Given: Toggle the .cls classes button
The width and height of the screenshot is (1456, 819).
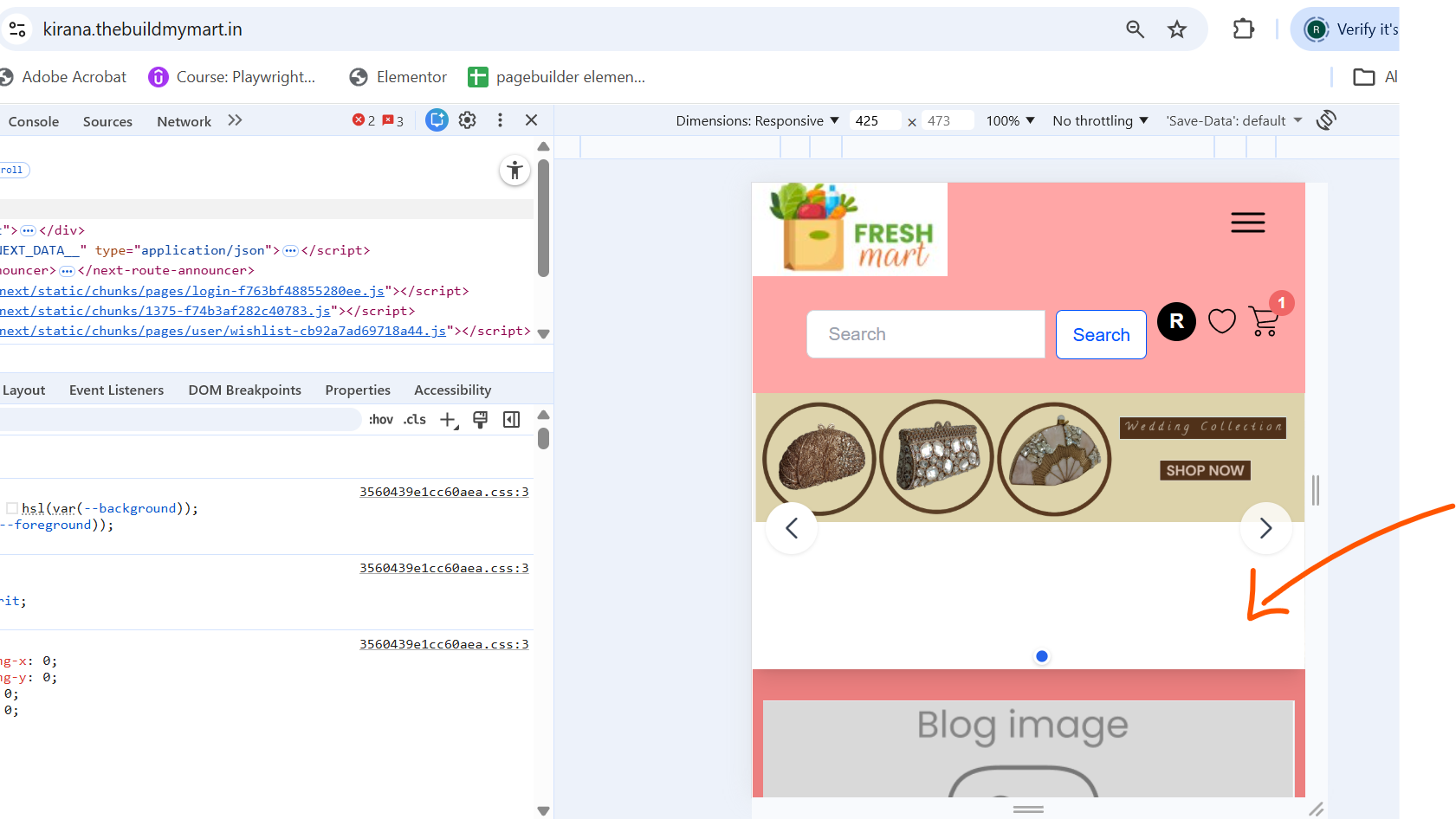Looking at the screenshot, I should pos(415,420).
